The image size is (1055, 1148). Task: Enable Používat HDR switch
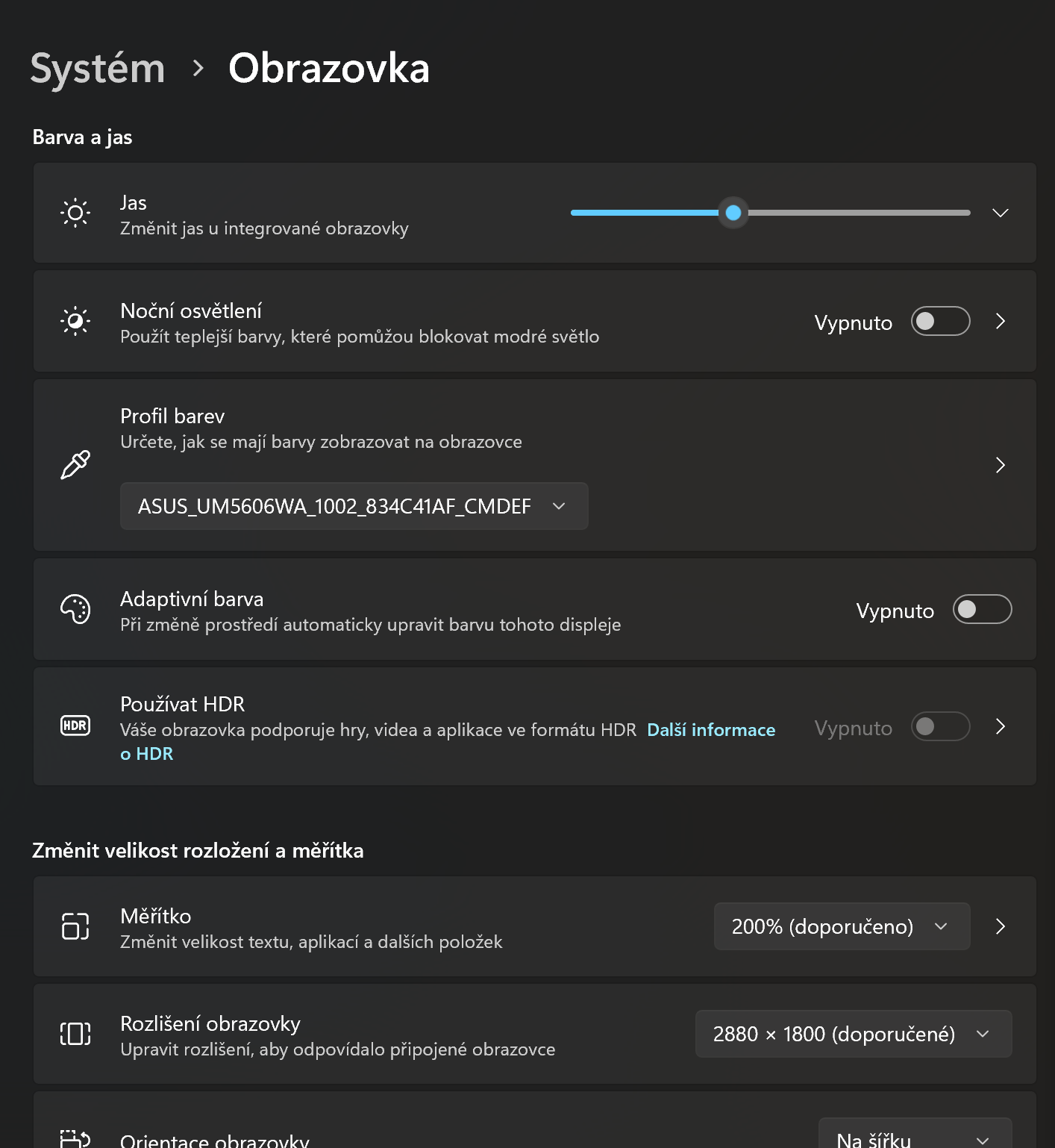pyautogui.click(x=939, y=726)
